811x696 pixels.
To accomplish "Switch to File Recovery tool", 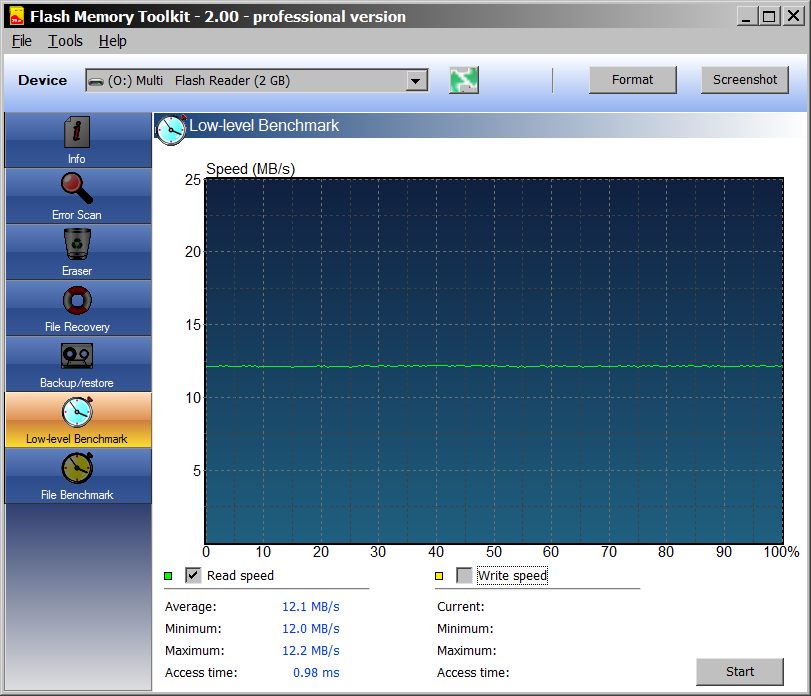I will (77, 308).
